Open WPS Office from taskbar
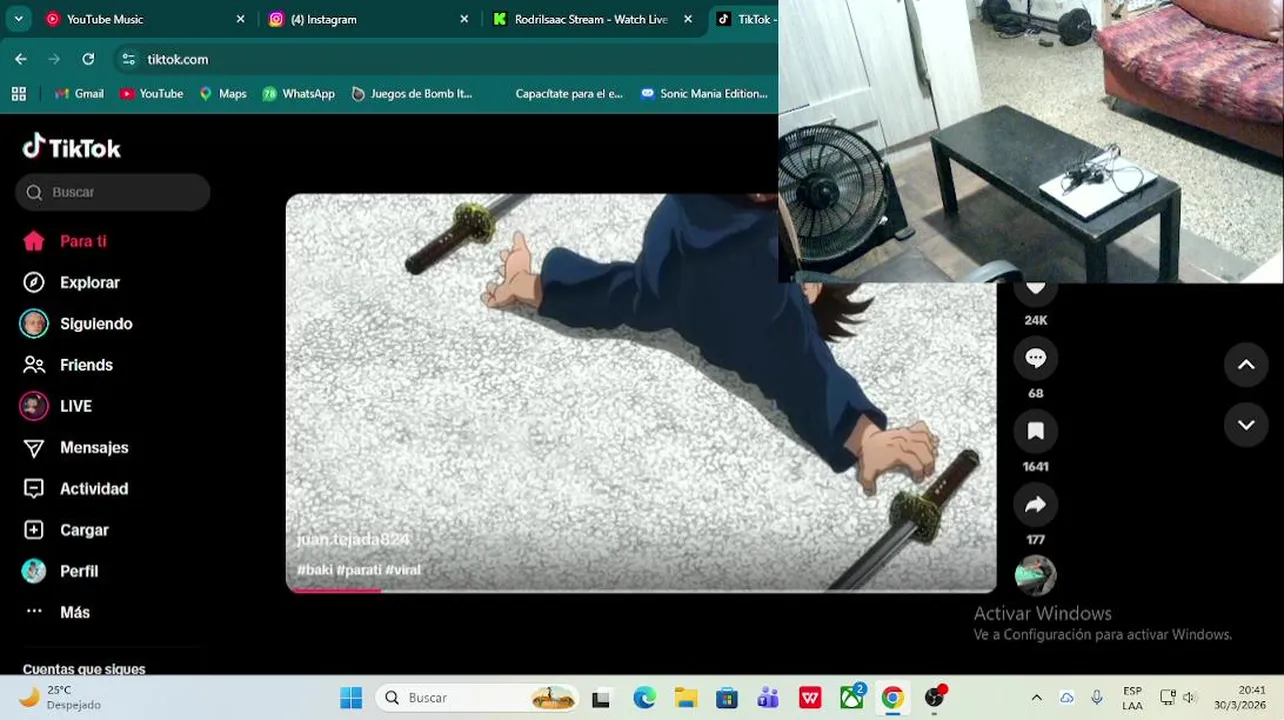This screenshot has height=720, width=1284. click(810, 698)
